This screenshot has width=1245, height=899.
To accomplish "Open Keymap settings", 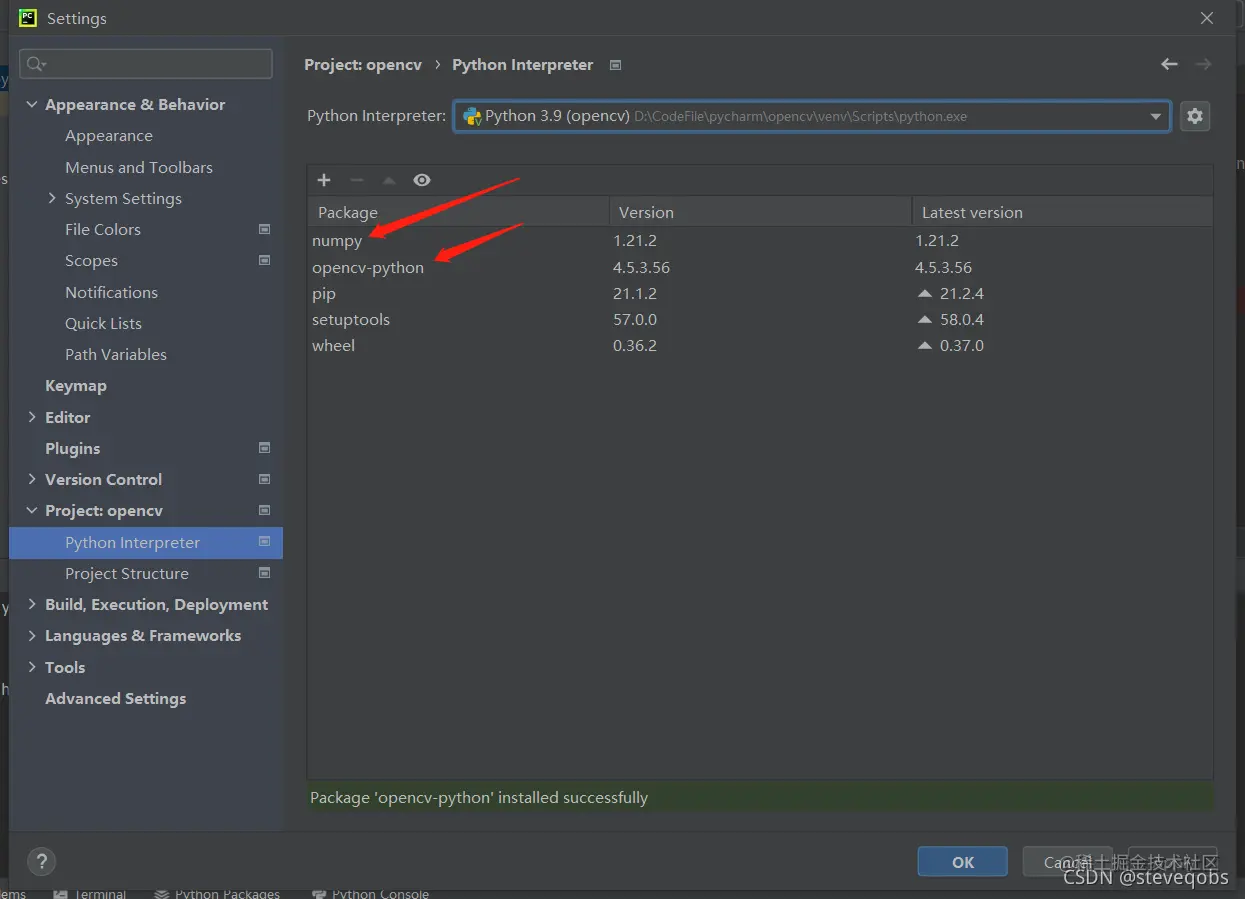I will (x=76, y=385).
